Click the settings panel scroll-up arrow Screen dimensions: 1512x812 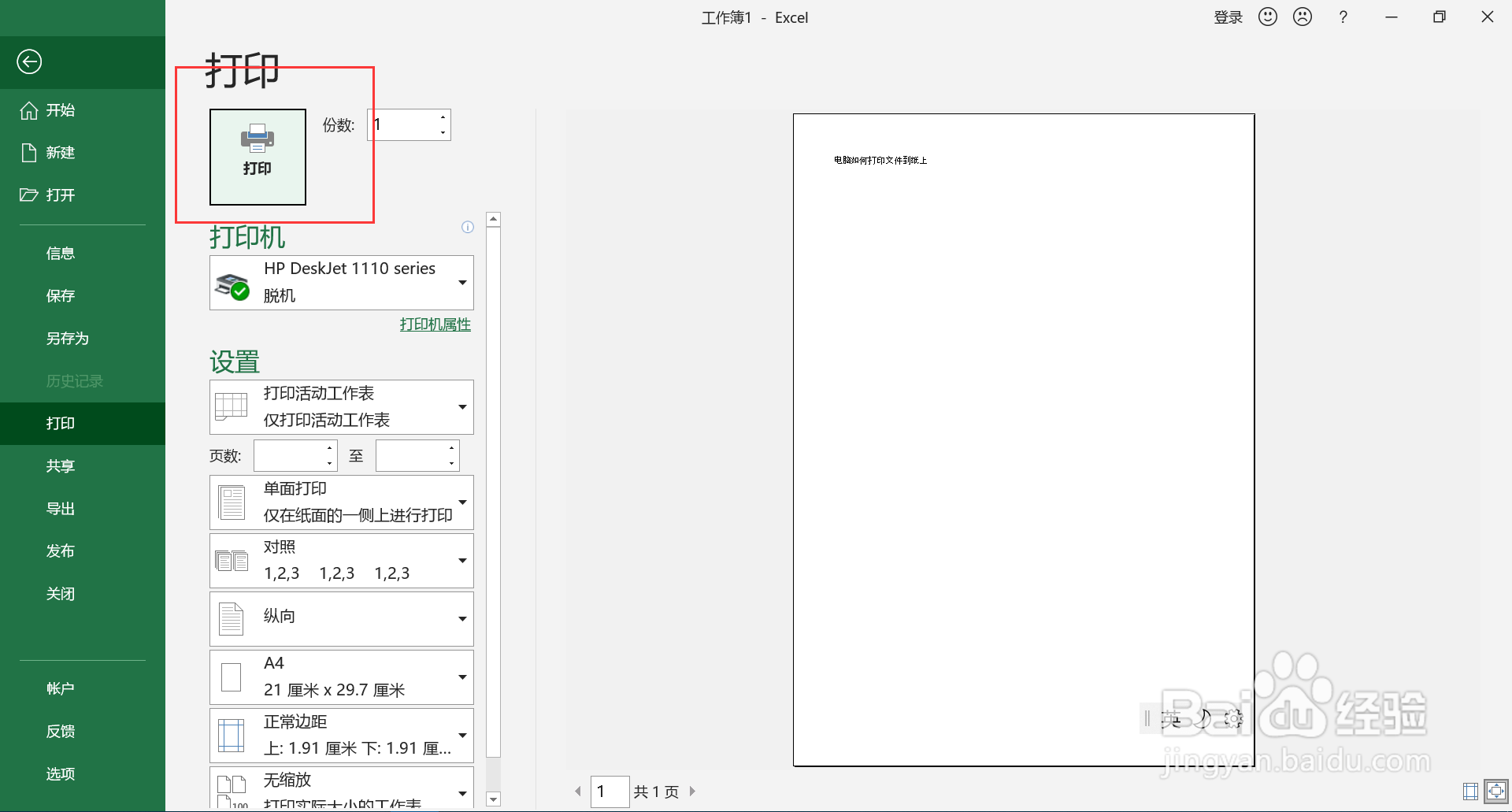click(494, 220)
